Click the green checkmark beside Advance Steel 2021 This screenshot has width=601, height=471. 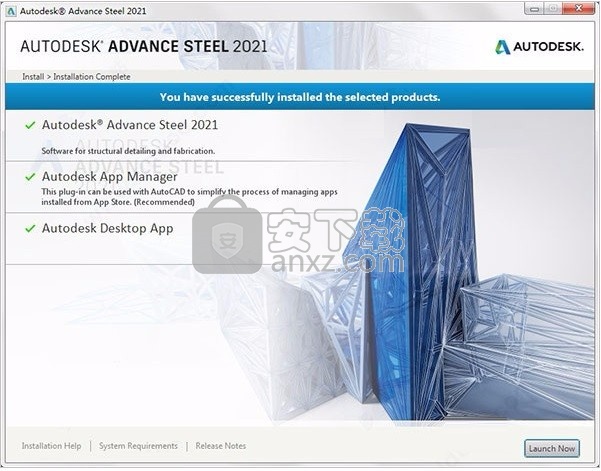point(30,125)
